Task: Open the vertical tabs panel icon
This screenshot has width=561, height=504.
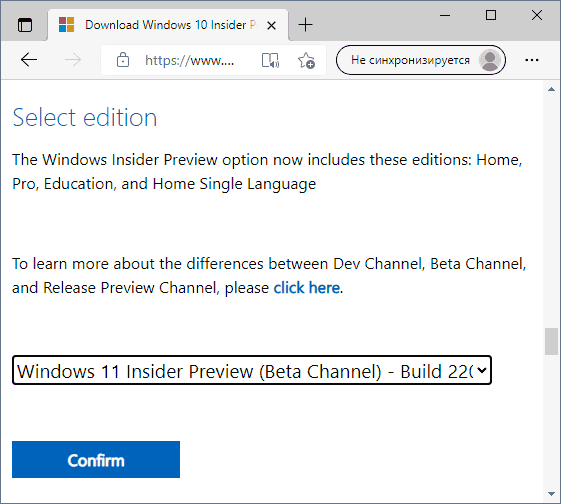Action: [25, 25]
